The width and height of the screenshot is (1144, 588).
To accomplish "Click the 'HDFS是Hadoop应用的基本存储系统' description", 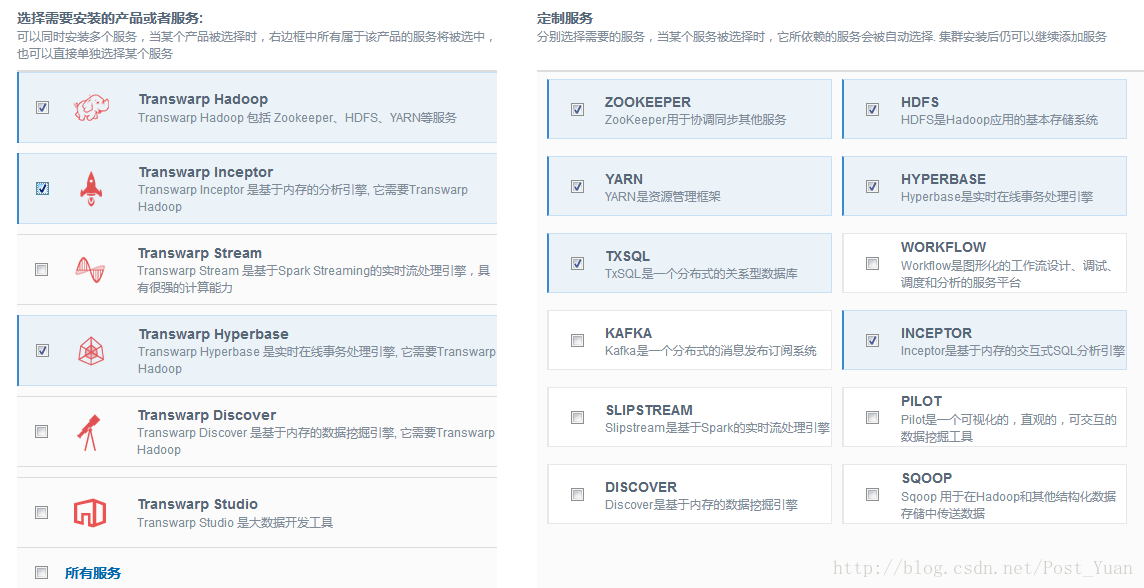I will tap(999, 120).
